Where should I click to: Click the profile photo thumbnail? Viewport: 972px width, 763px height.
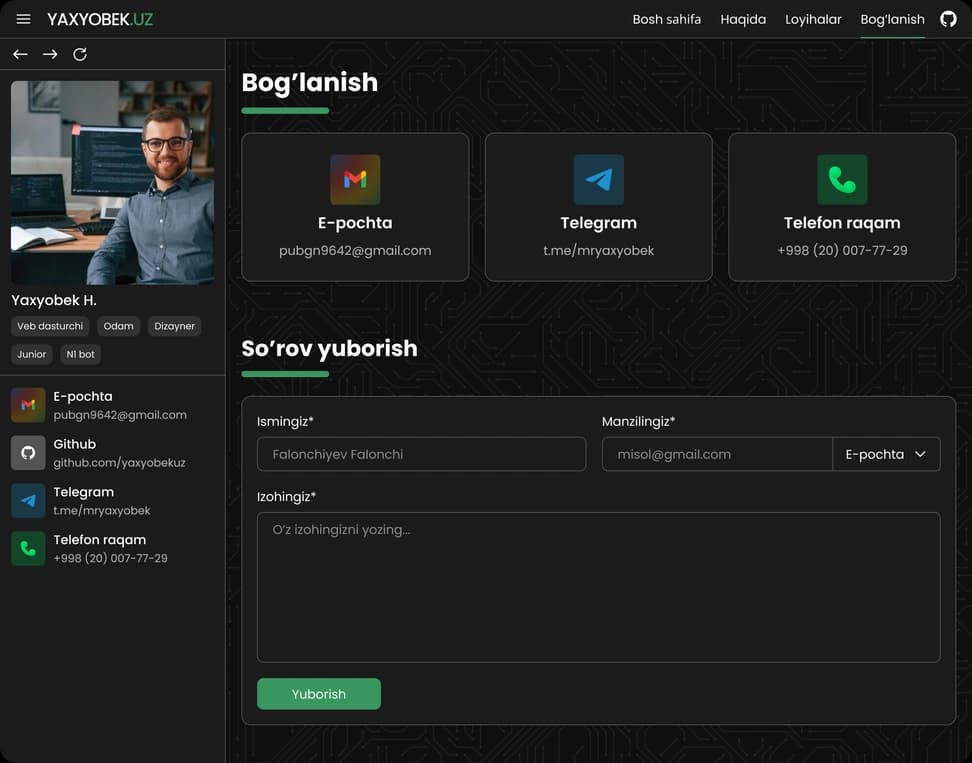(112, 182)
